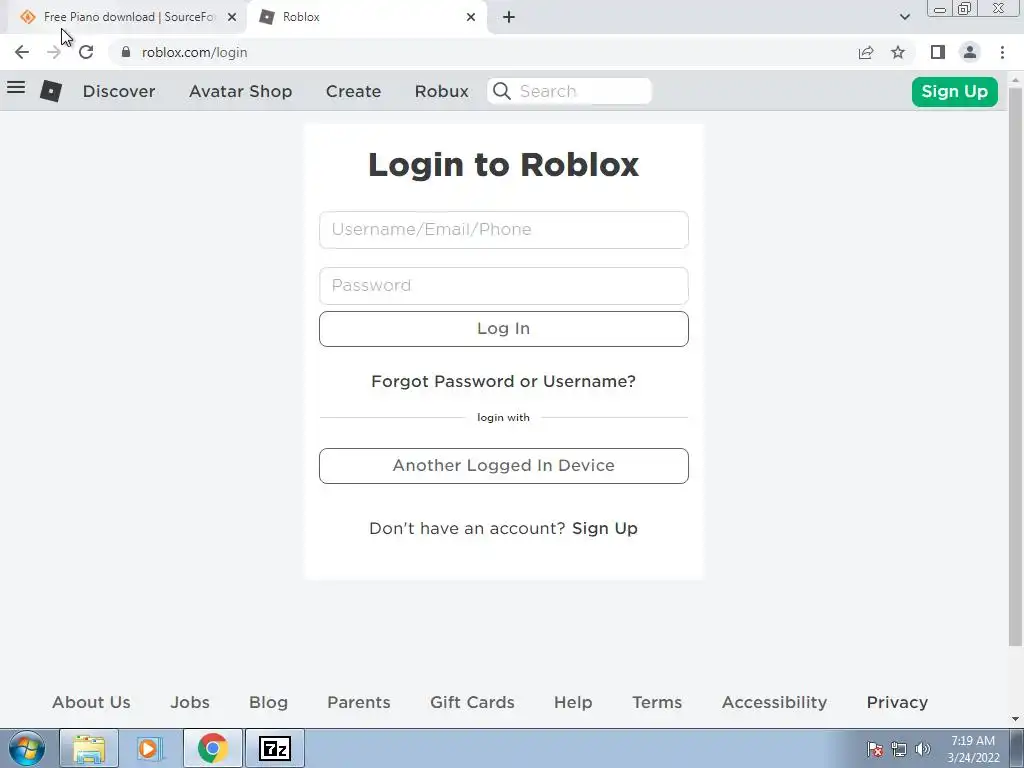
Task: Visit the Blog footer link
Action: [268, 702]
